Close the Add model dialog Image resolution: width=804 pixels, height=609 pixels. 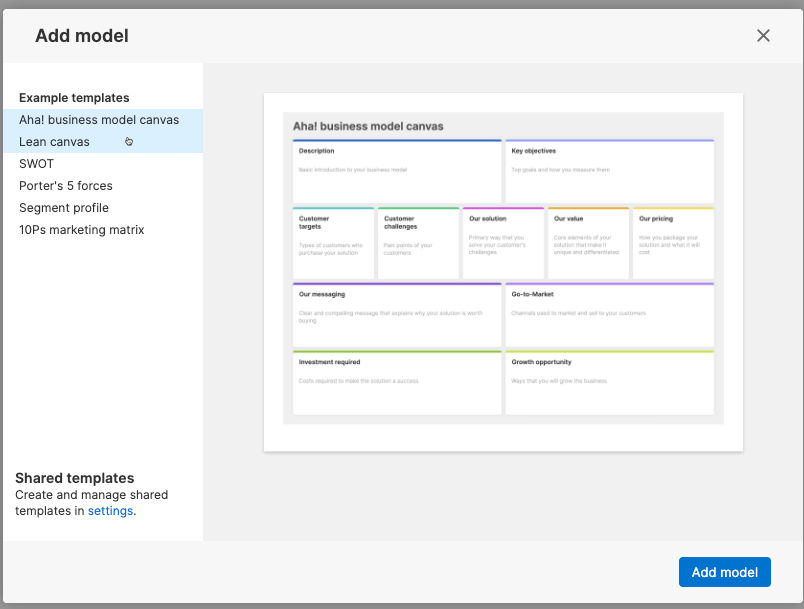763,36
